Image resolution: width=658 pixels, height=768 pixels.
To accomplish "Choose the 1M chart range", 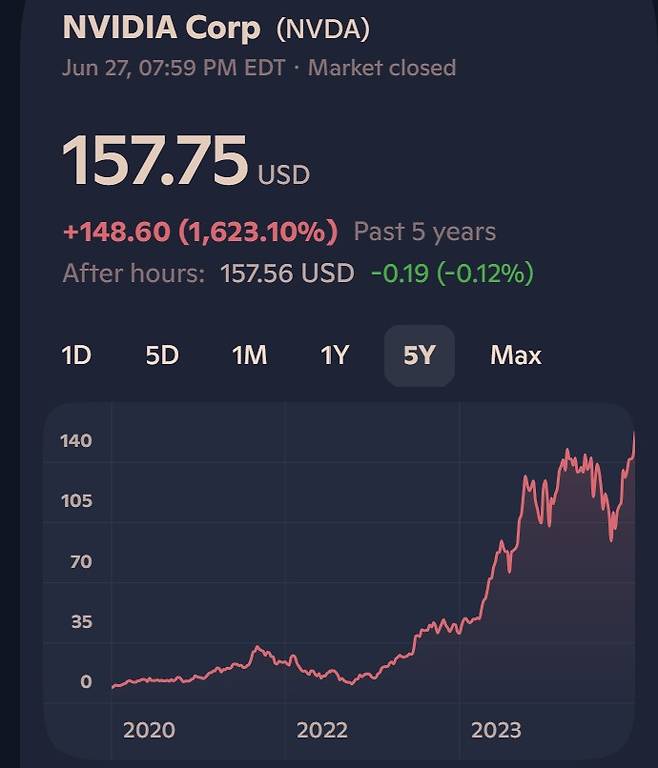I will [x=249, y=355].
